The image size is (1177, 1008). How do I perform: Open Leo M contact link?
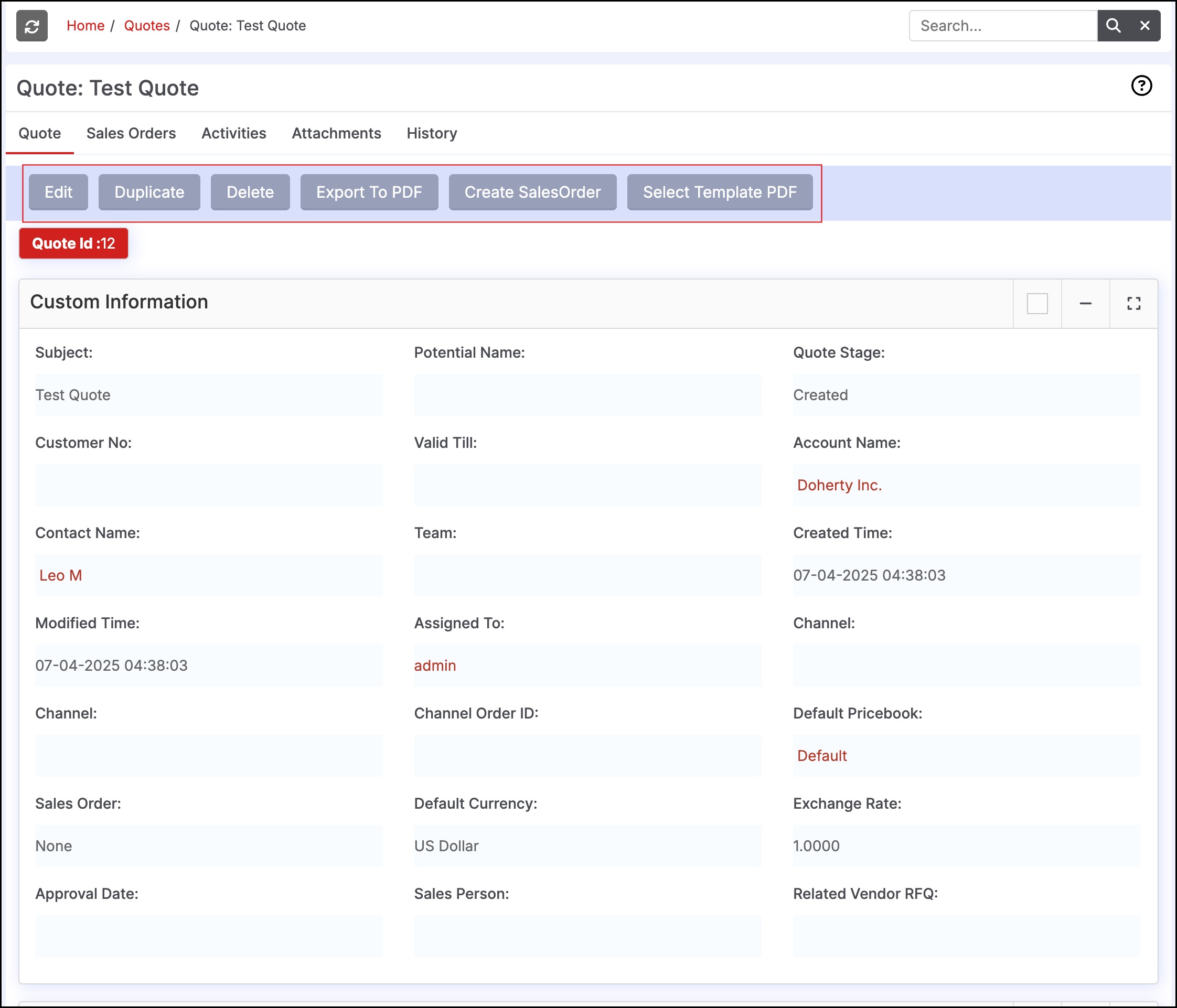pyautogui.click(x=61, y=575)
